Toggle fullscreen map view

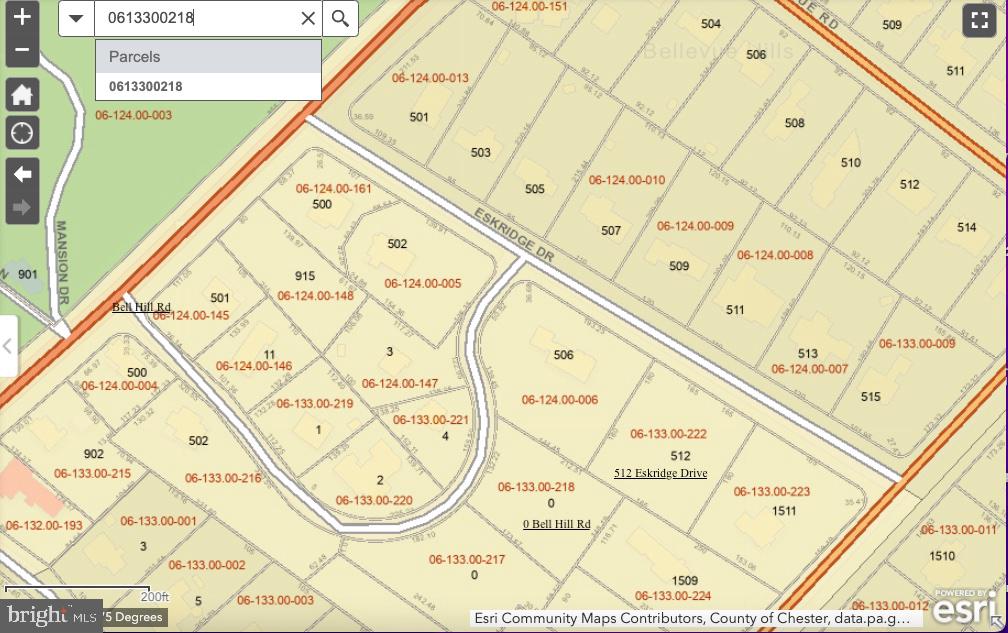(x=979, y=21)
